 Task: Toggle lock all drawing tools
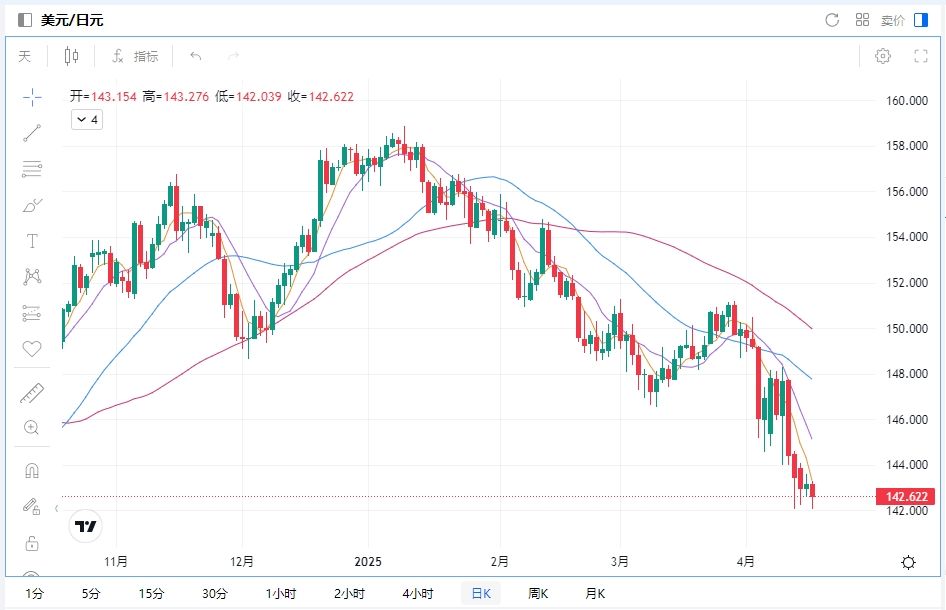32,543
